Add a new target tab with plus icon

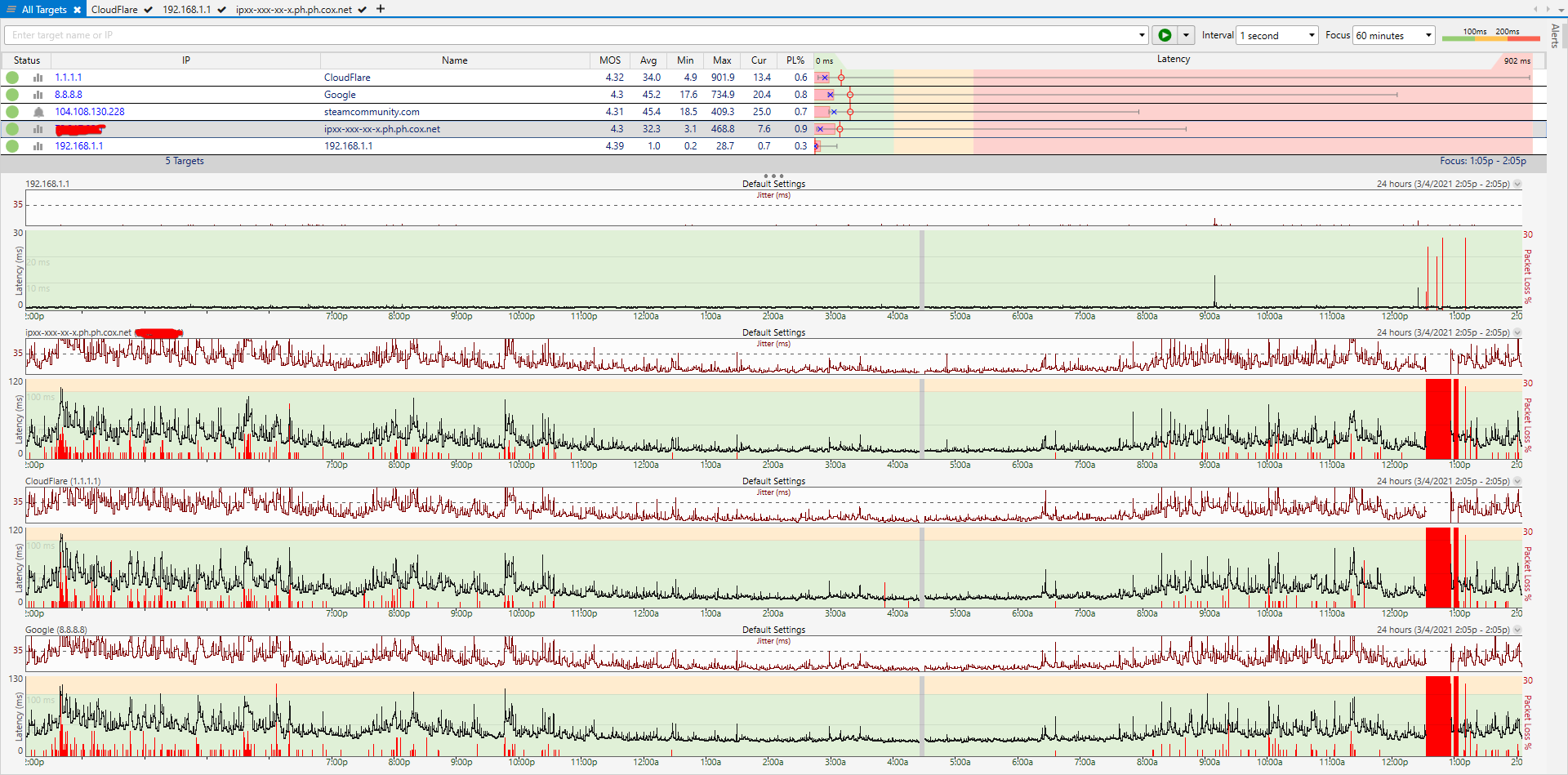(x=381, y=9)
